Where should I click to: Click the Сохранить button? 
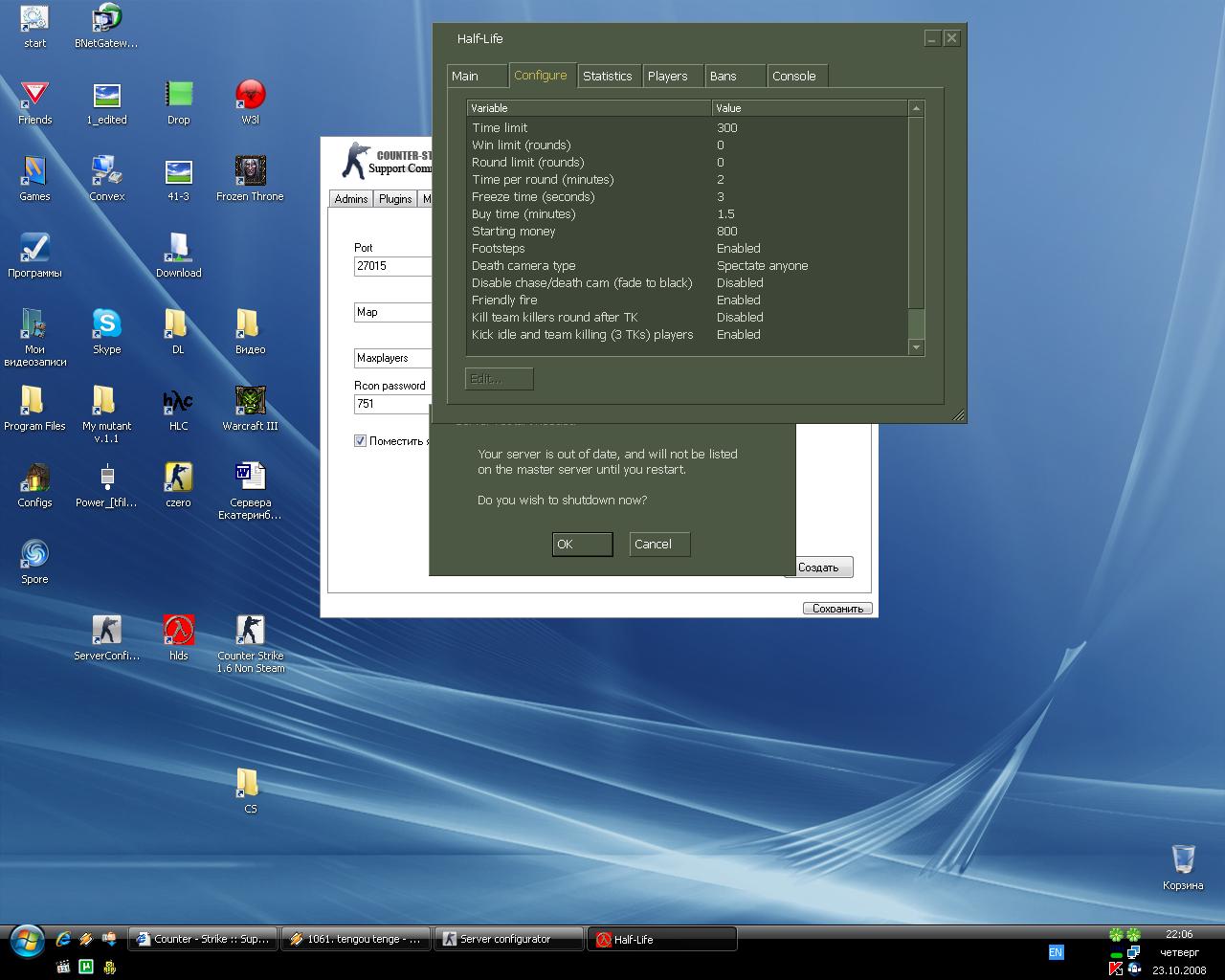[x=837, y=609]
